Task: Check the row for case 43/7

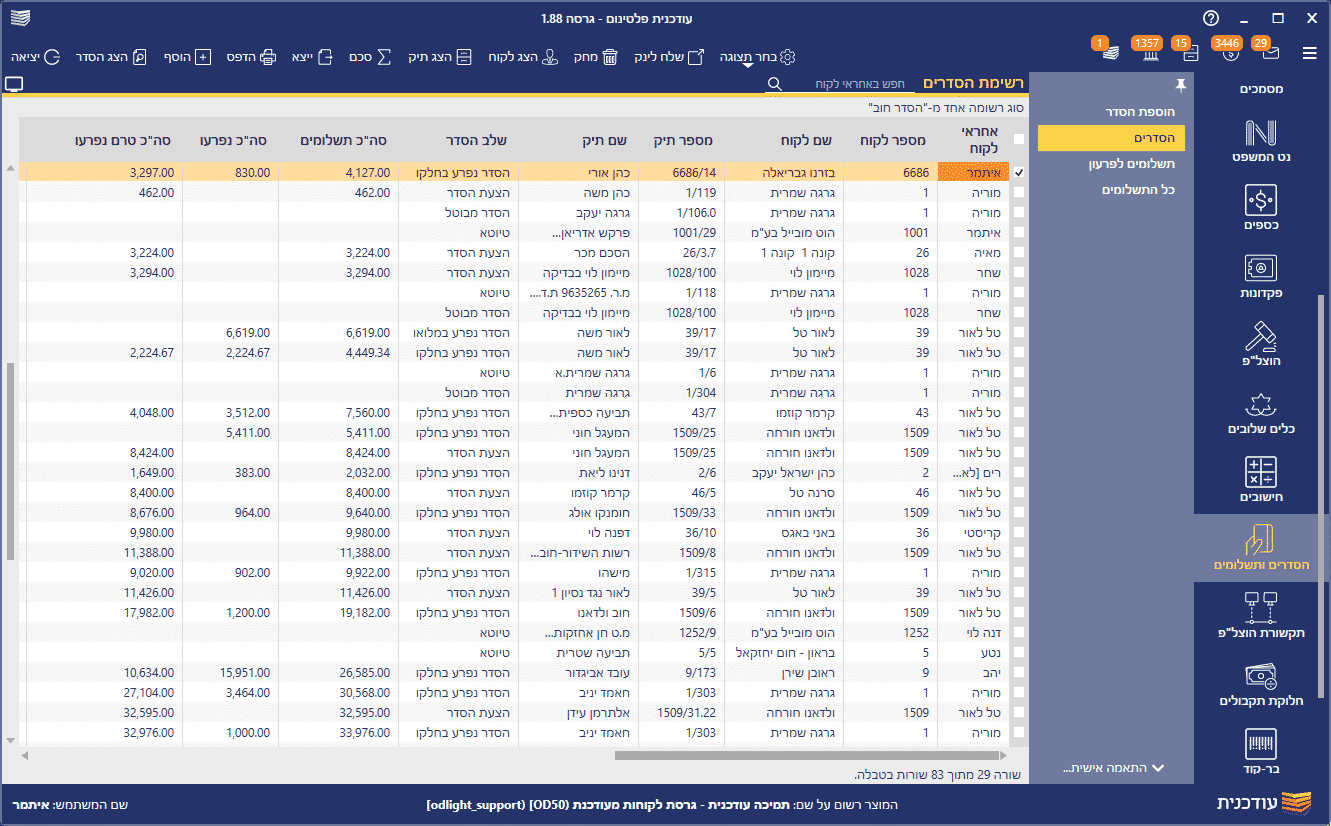Action: [1019, 412]
